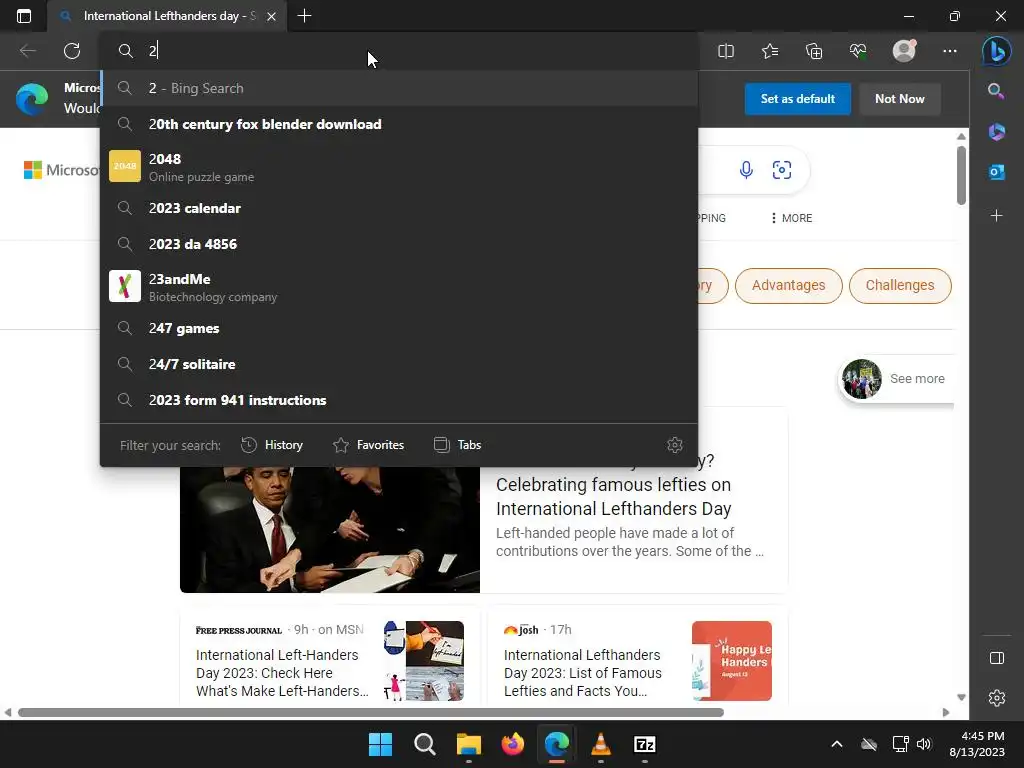This screenshot has height=768, width=1024.
Task: Go back with the back arrow
Action: pyautogui.click(x=27, y=51)
